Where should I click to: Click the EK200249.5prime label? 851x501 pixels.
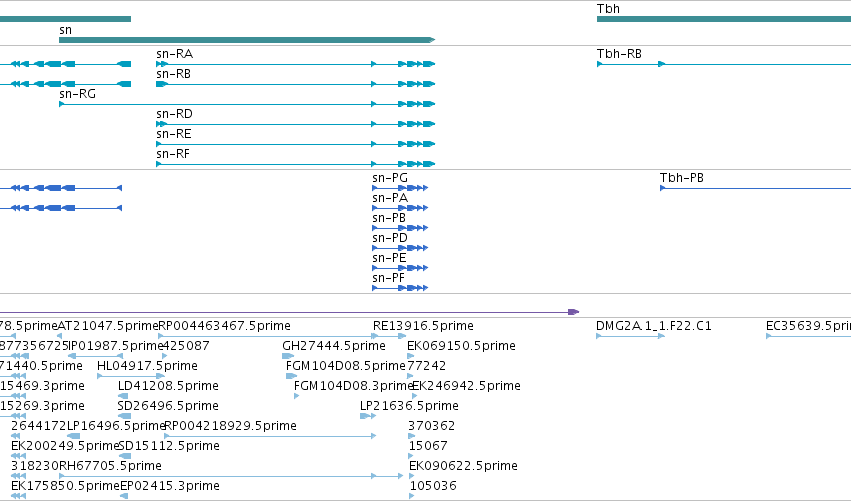click(65, 446)
